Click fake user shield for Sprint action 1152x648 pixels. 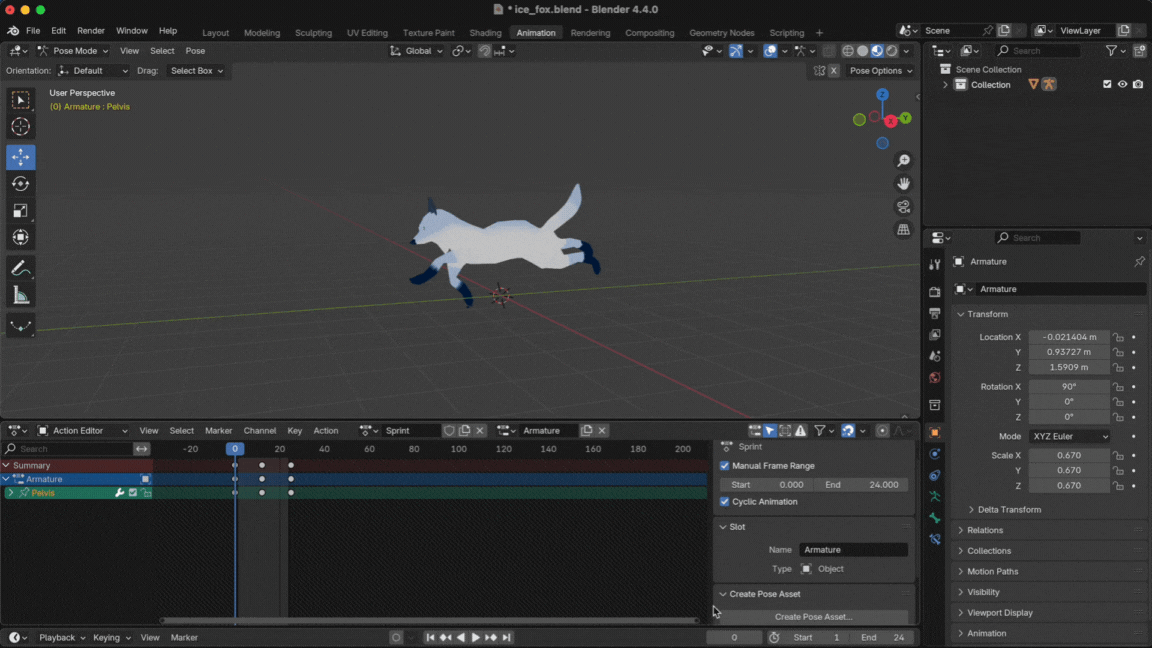449,431
